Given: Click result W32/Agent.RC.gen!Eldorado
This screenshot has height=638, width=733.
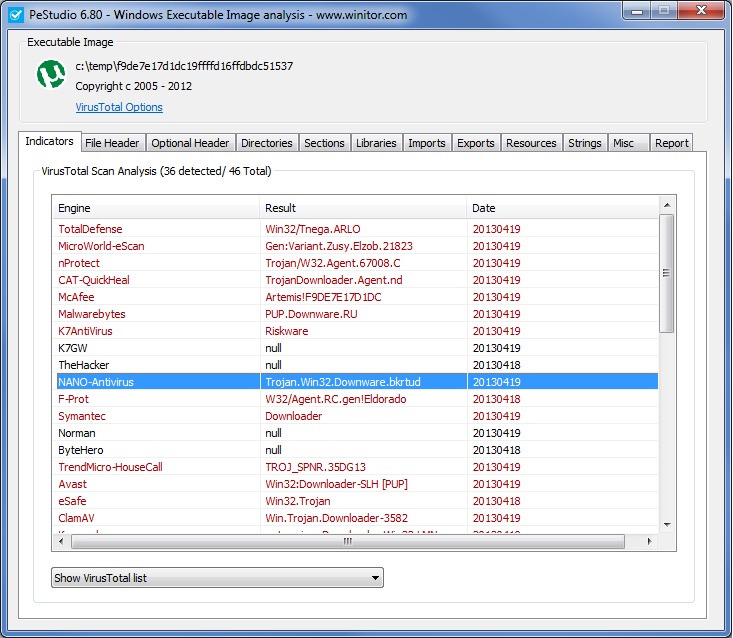Looking at the screenshot, I should click(336, 399).
